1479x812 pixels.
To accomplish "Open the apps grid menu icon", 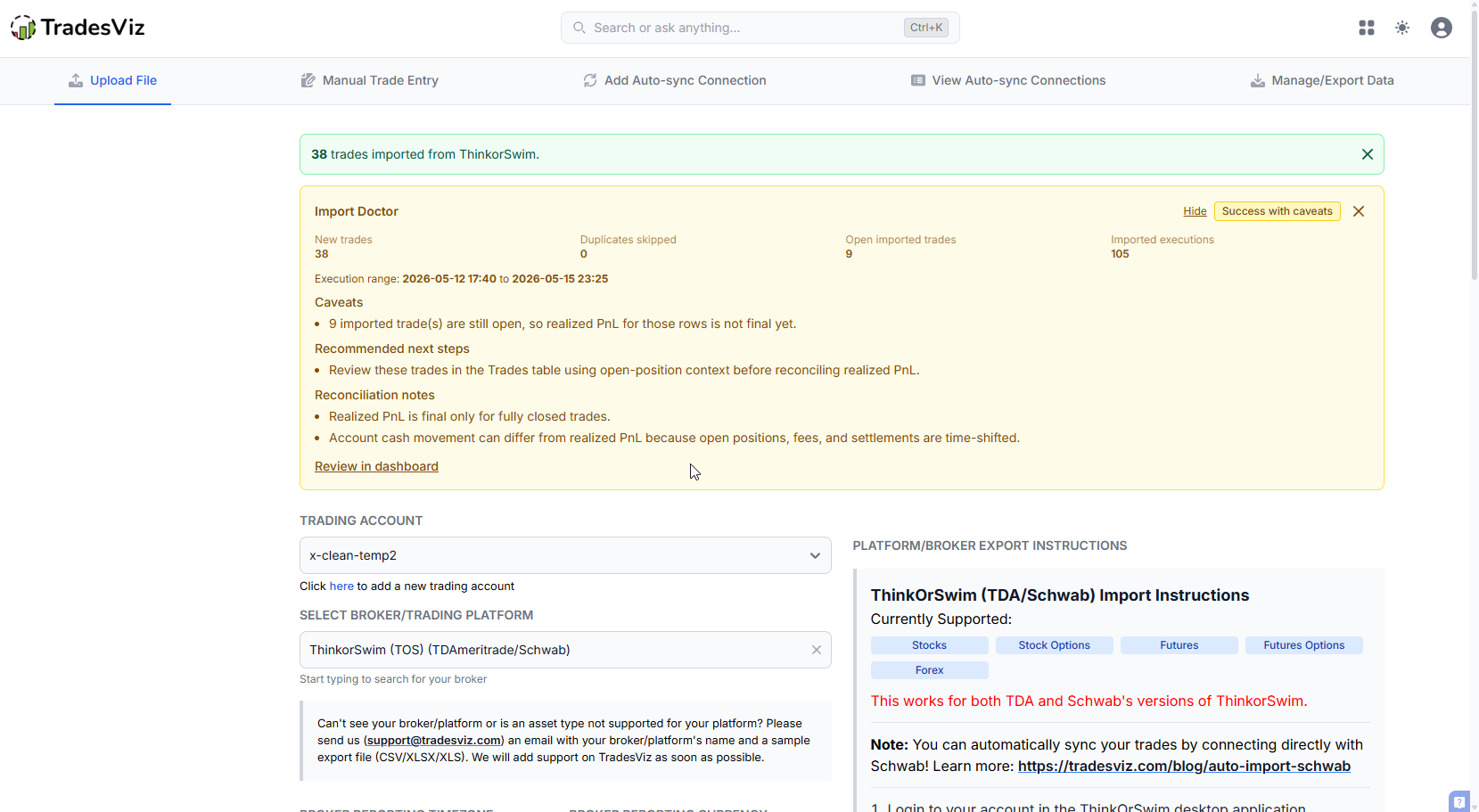I will click(1367, 28).
